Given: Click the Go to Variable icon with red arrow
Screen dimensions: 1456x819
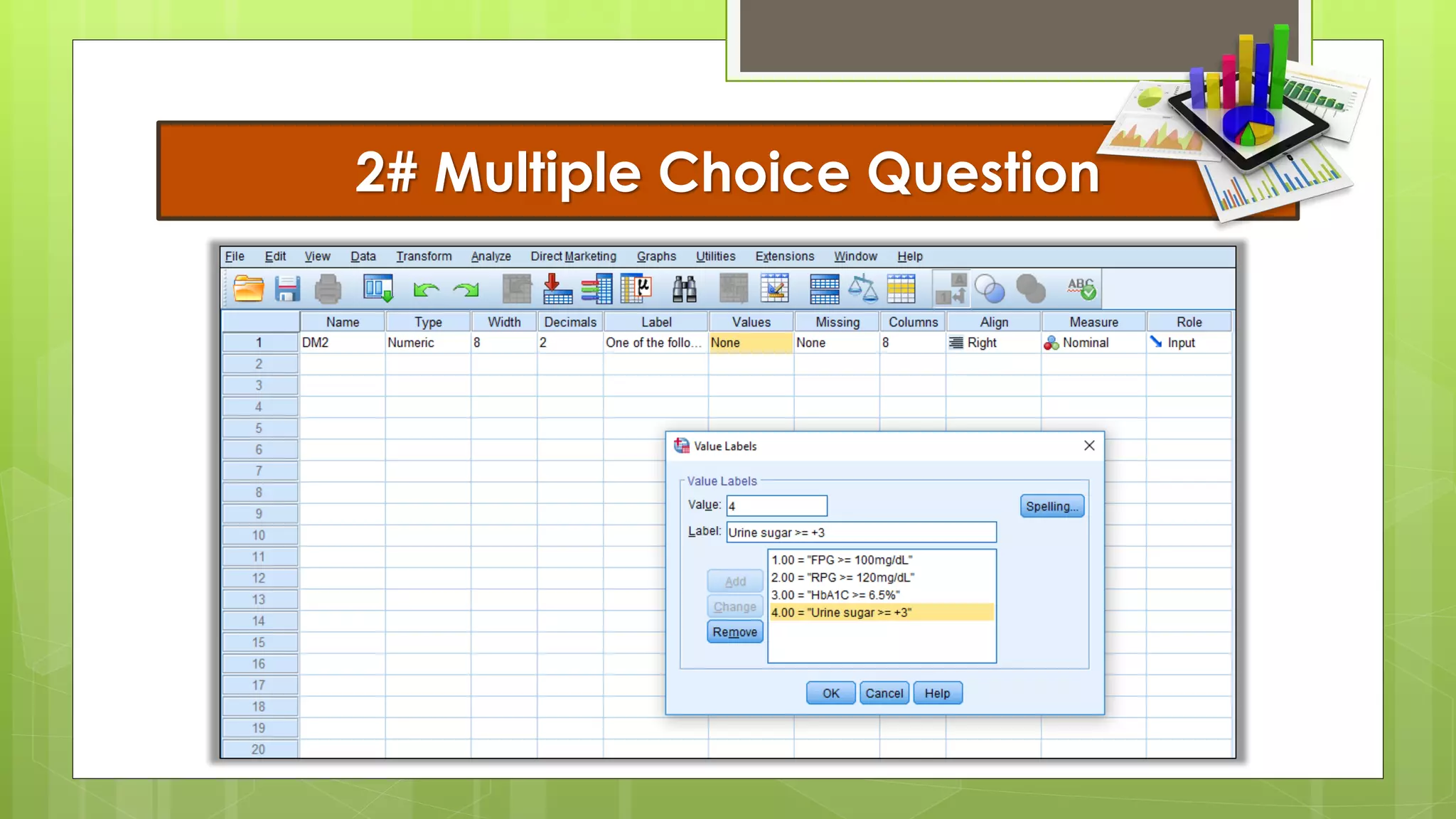Looking at the screenshot, I should (557, 289).
